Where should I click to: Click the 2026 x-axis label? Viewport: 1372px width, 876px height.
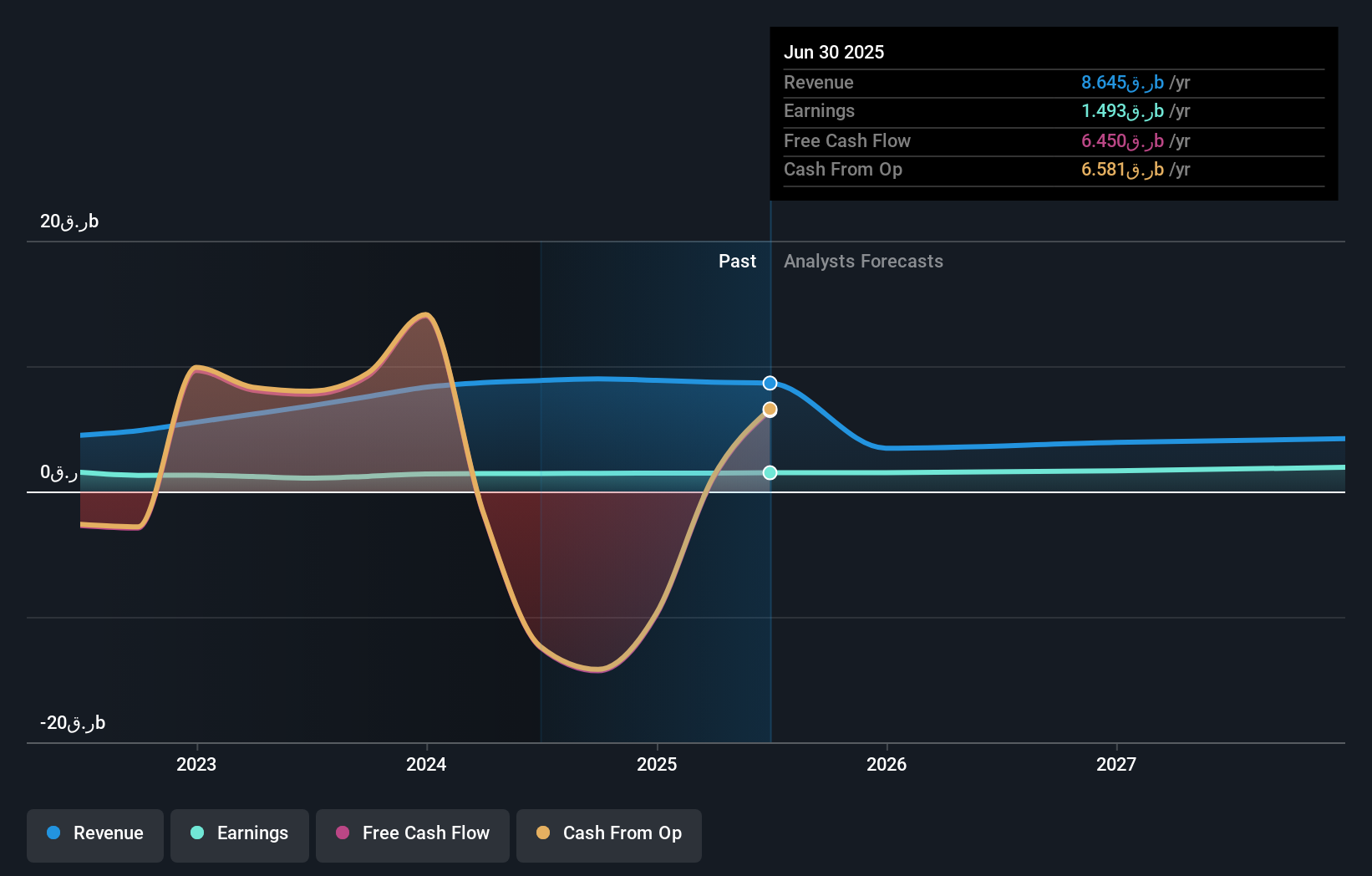click(x=887, y=764)
